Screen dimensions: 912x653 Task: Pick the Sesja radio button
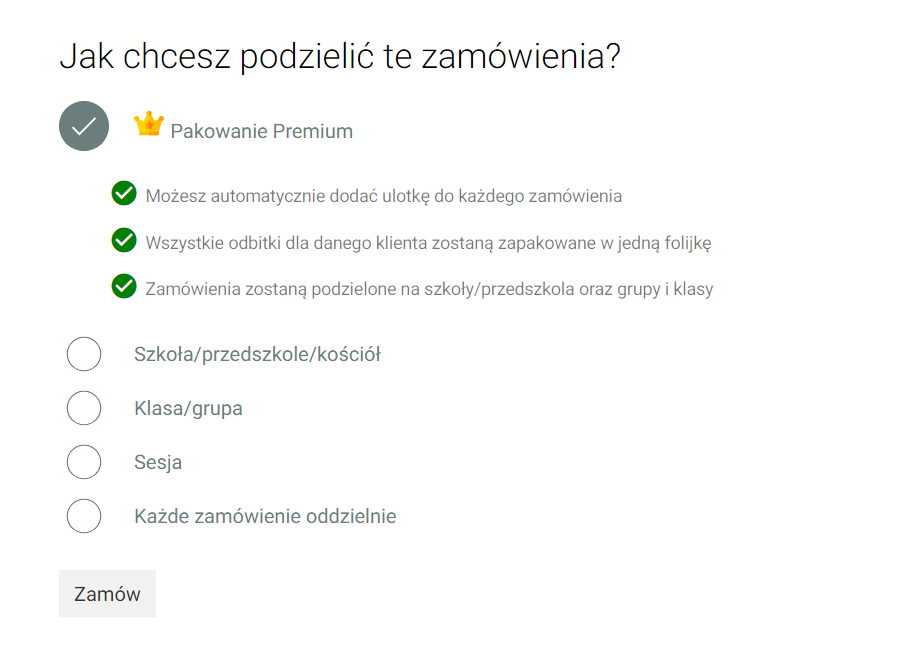pos(84,462)
